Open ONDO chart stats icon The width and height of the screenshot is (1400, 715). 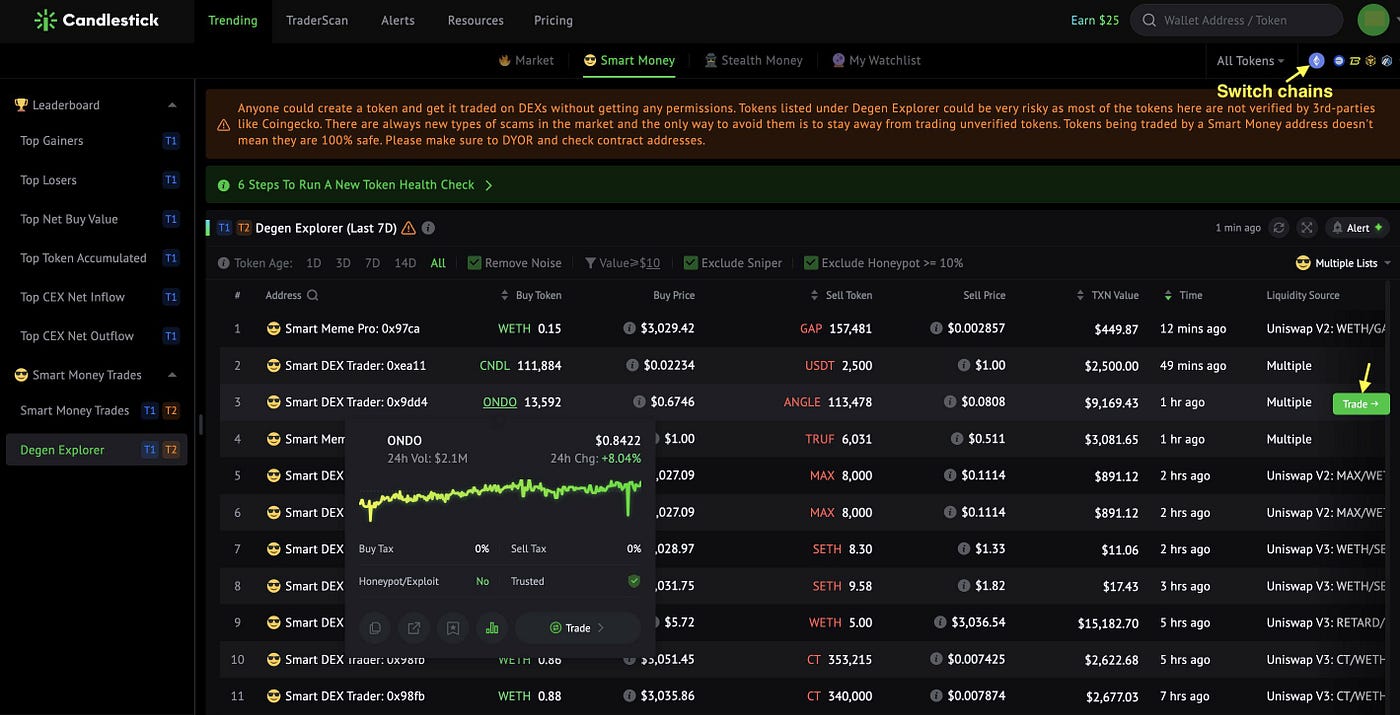coord(491,628)
